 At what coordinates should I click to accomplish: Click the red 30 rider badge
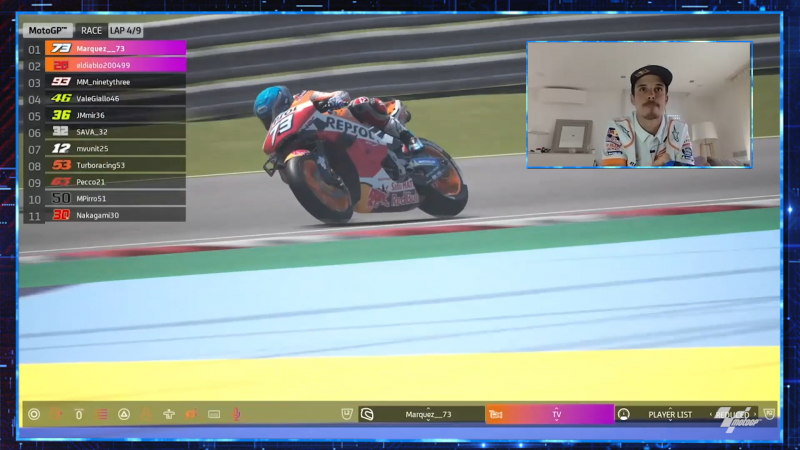(x=61, y=215)
